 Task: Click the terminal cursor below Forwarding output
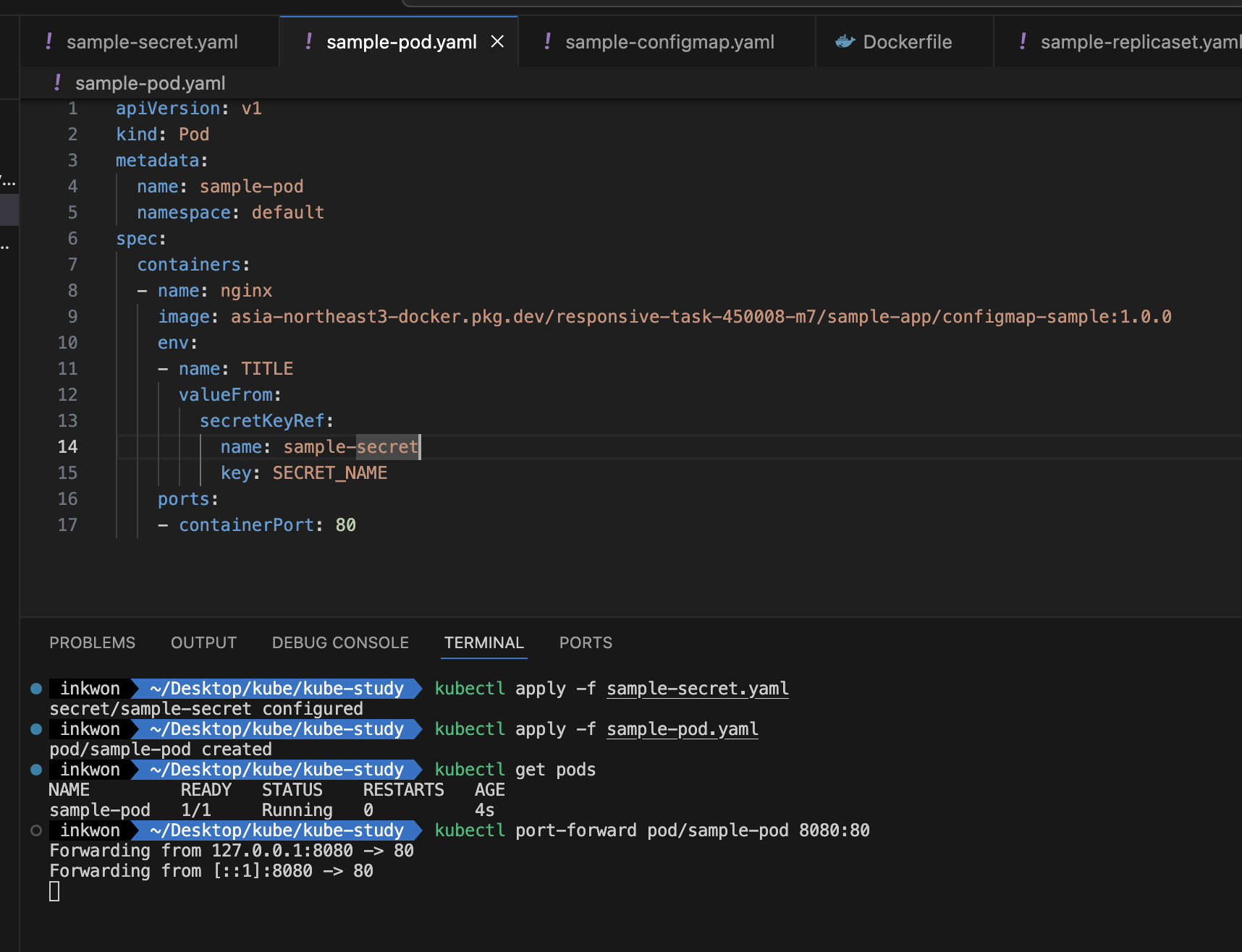coord(54,891)
